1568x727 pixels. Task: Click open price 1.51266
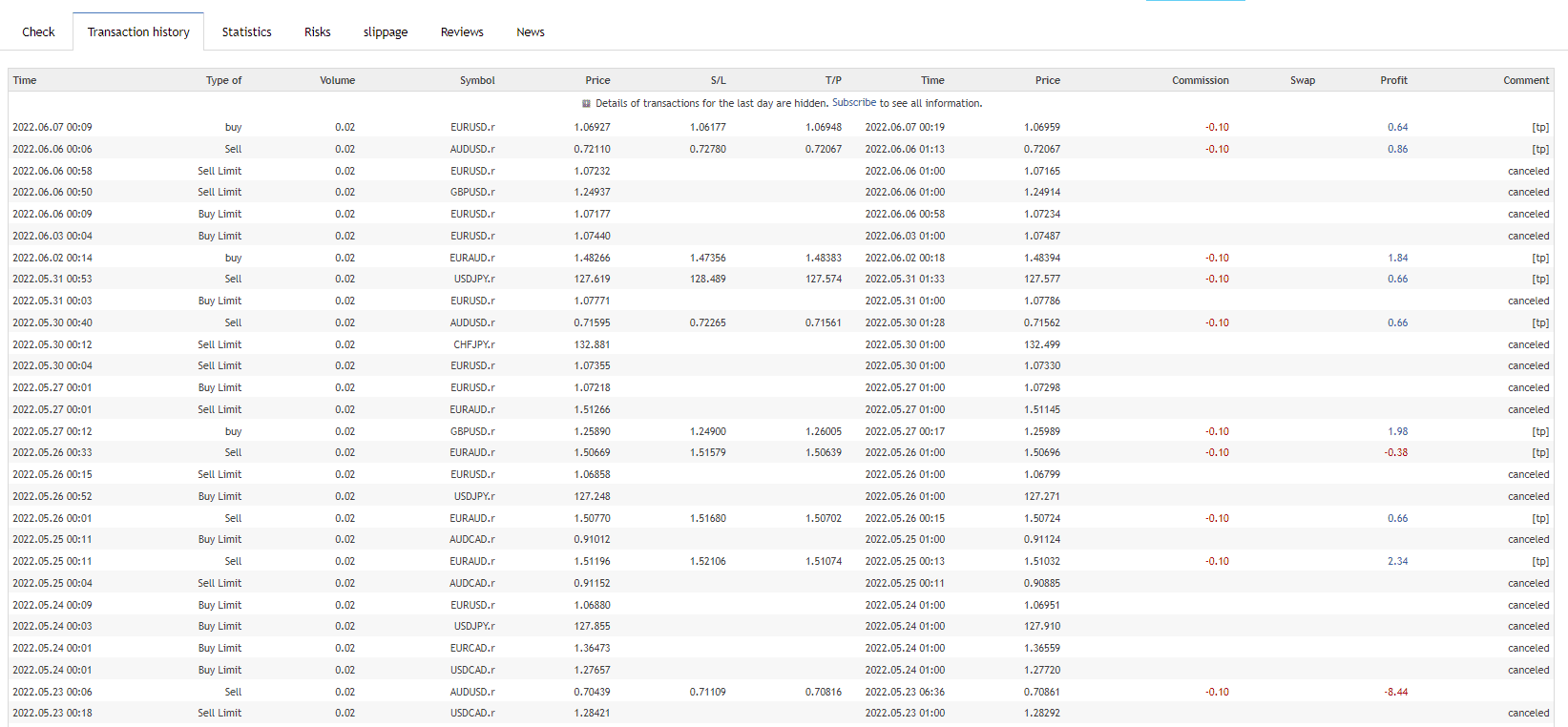[592, 409]
